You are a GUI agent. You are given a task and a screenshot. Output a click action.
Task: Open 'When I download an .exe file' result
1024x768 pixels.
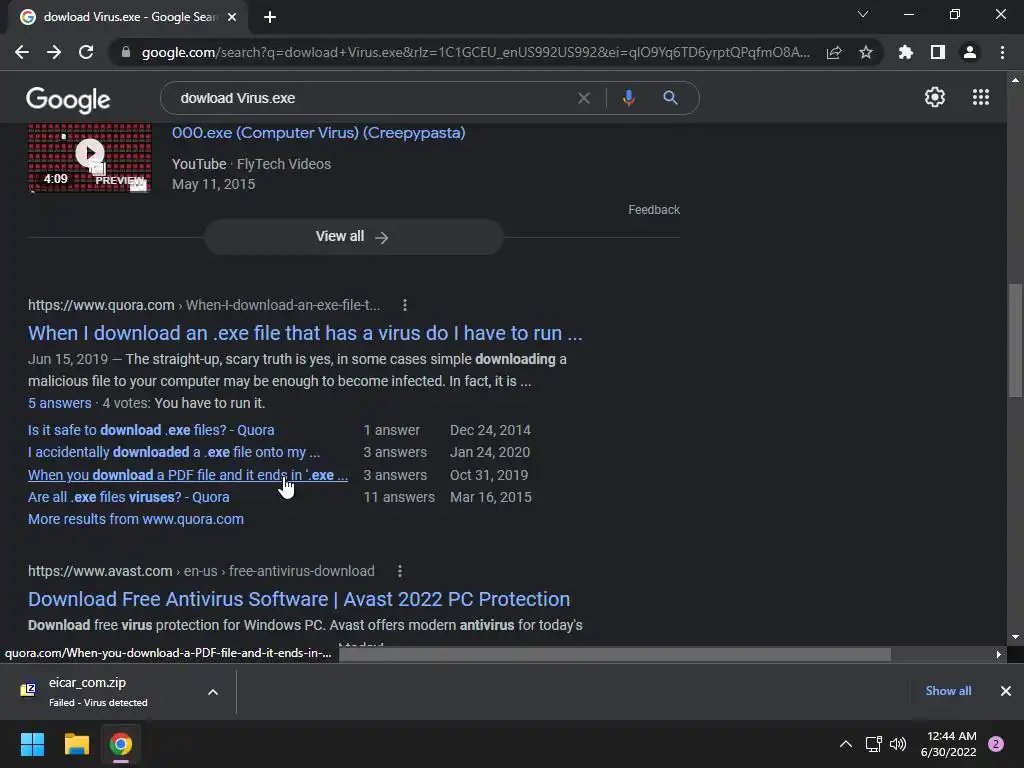pos(305,333)
